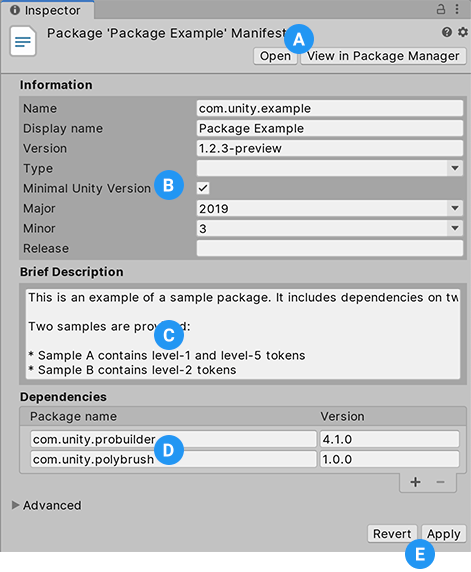
Task: Remove a dependency with the minus icon
Action: point(440,482)
